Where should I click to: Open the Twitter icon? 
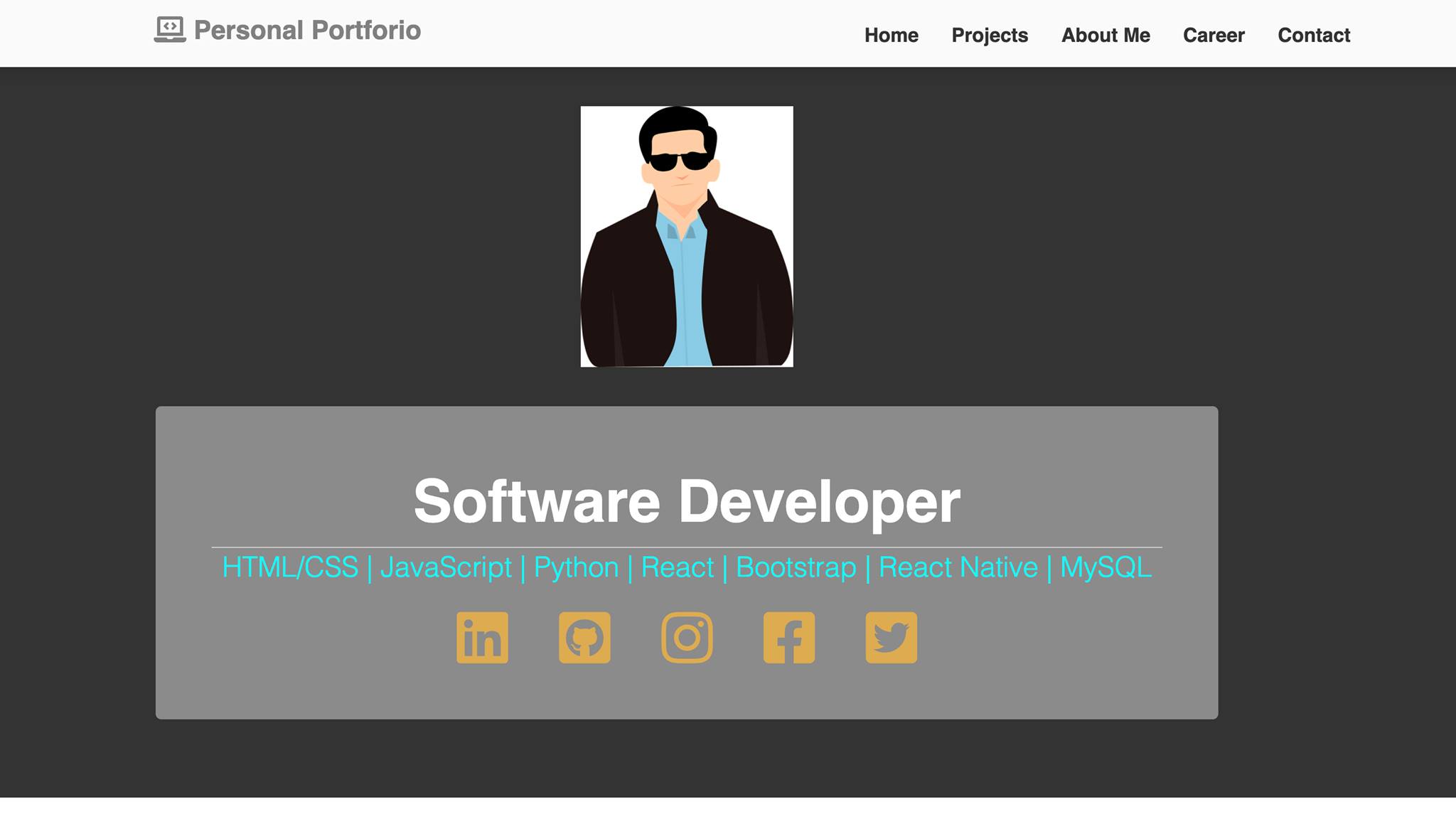click(891, 638)
